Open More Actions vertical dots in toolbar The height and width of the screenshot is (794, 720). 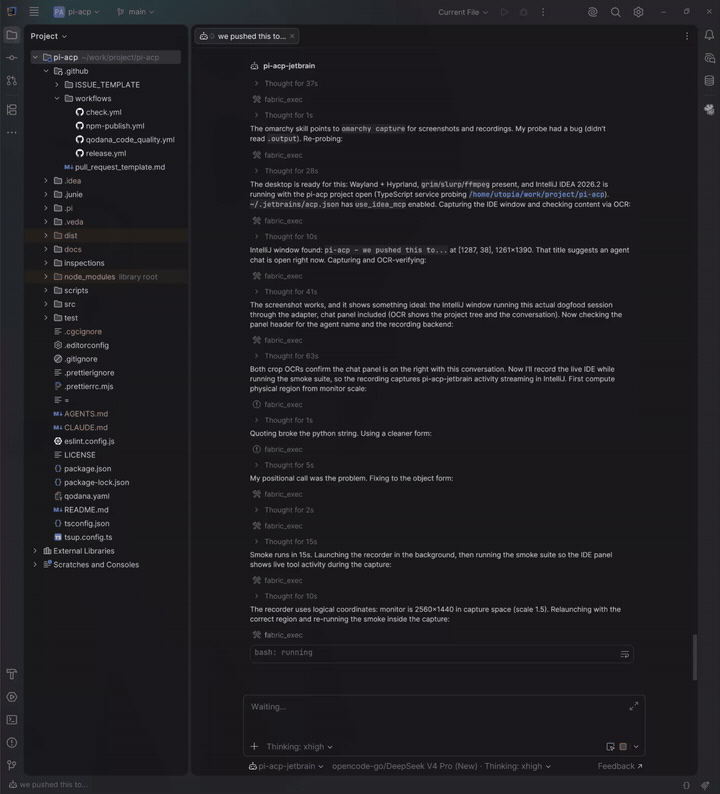pyautogui.click(x=543, y=12)
